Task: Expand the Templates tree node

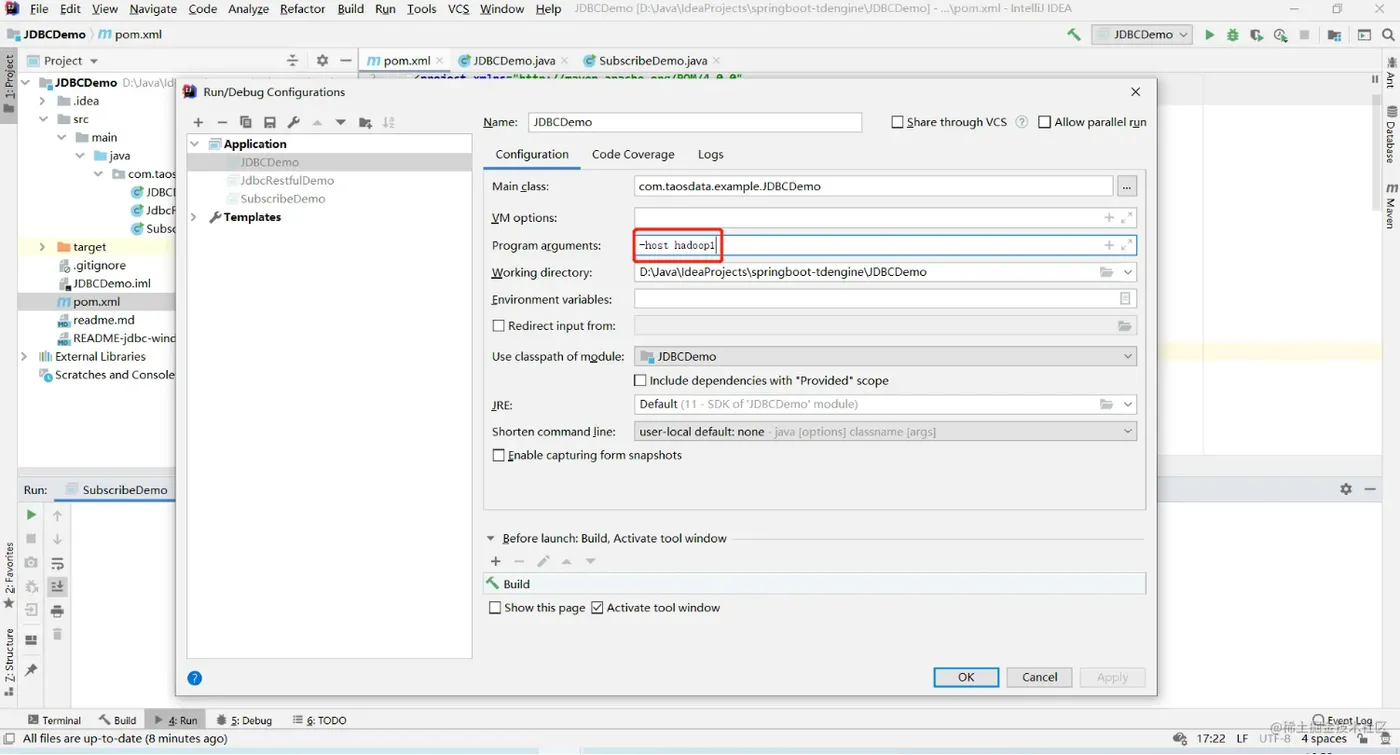Action: tap(195, 217)
